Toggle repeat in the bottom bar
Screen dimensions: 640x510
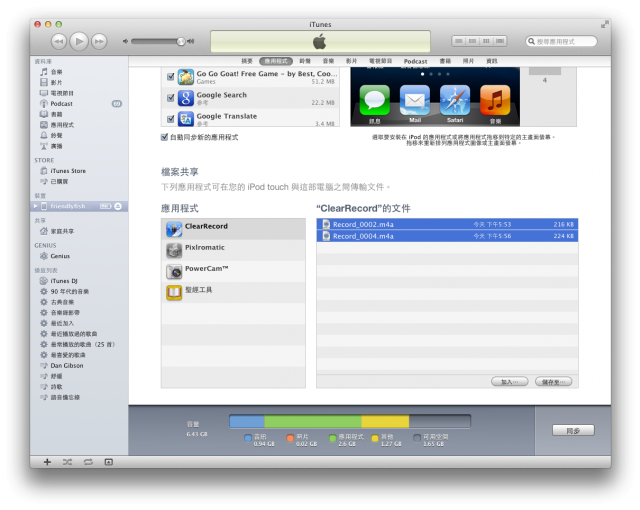(x=88, y=462)
